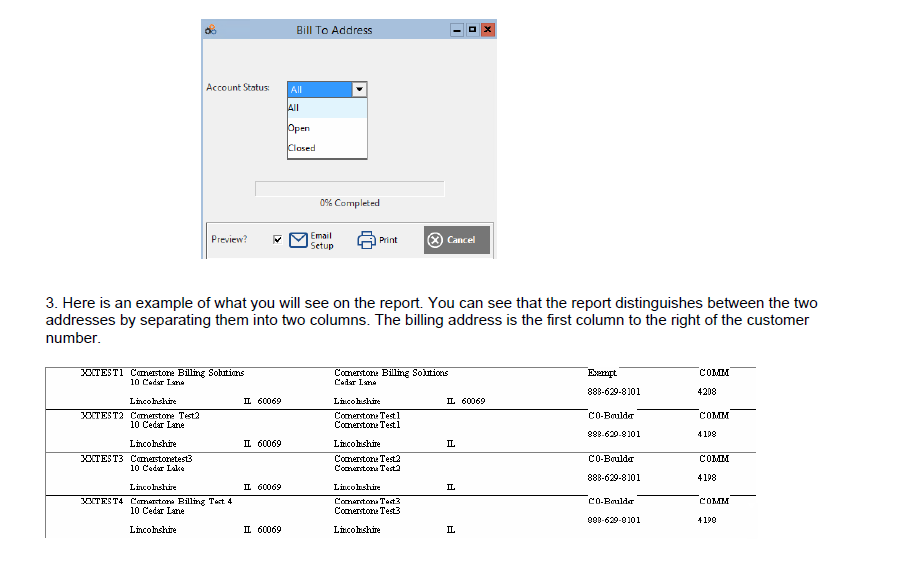Choose 'Open' in the dropdown list
Image resolution: width=898 pixels, height=566 pixels.
327,128
